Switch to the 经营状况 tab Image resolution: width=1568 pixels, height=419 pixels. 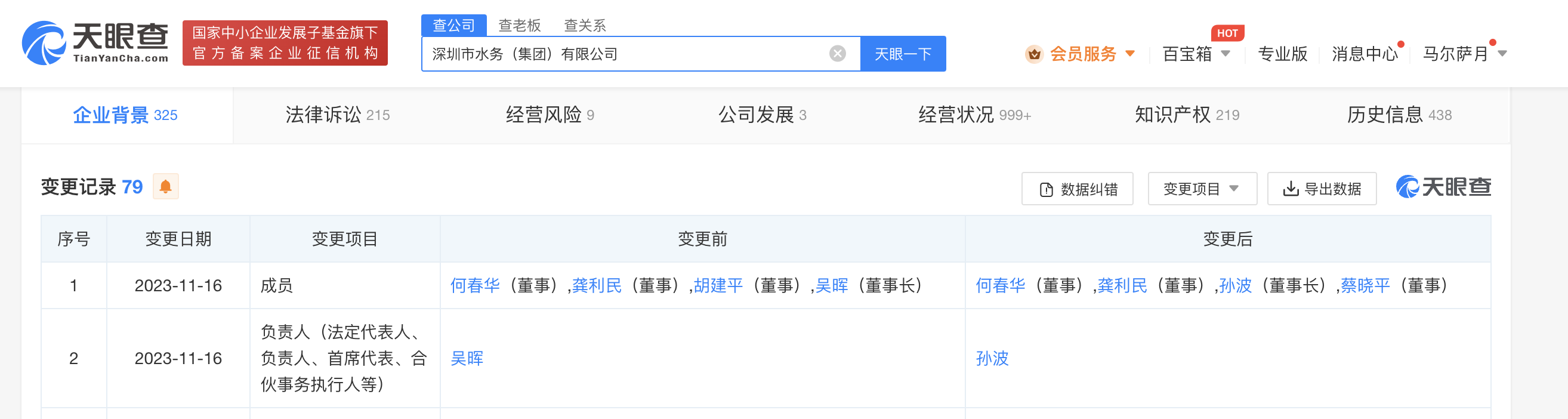coord(974,115)
